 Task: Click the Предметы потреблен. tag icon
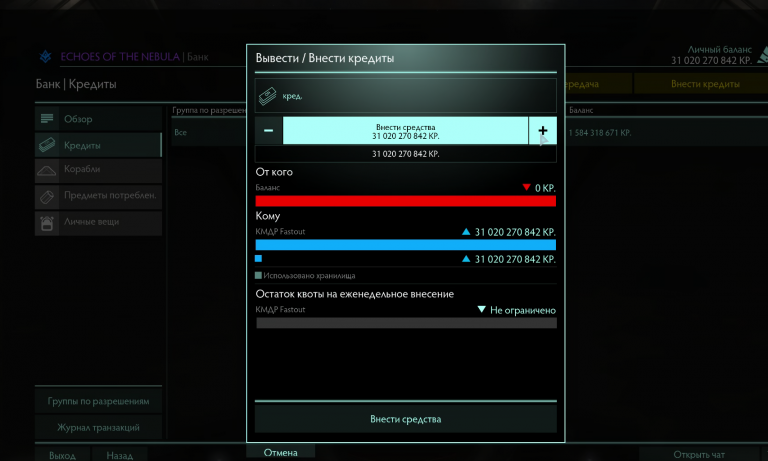(47, 196)
